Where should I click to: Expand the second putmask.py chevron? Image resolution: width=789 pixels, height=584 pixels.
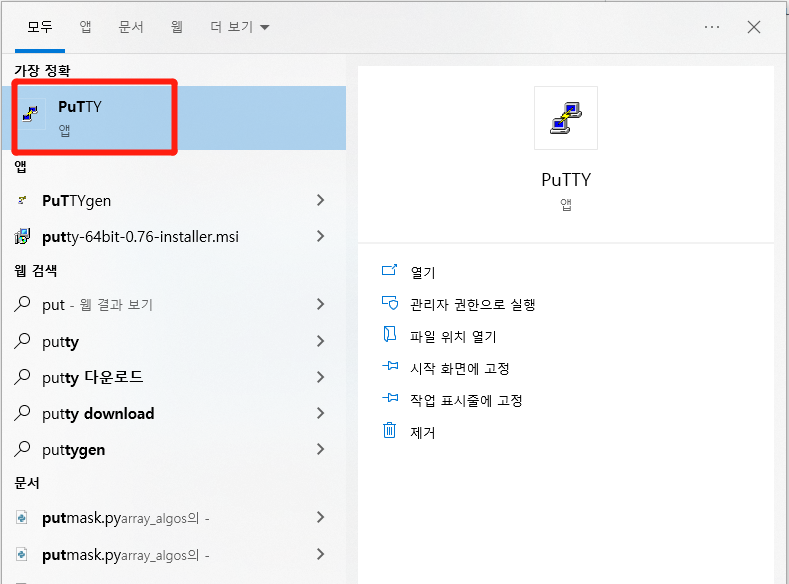[x=321, y=554]
